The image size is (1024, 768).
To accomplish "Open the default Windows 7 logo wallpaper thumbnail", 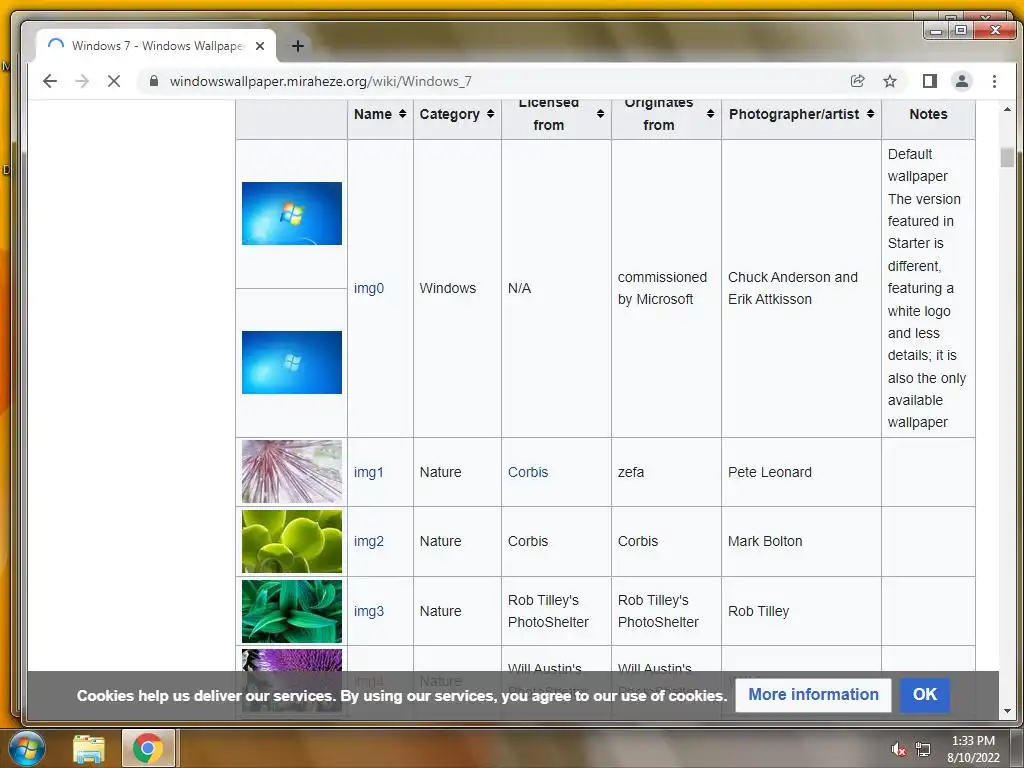I will [x=292, y=214].
